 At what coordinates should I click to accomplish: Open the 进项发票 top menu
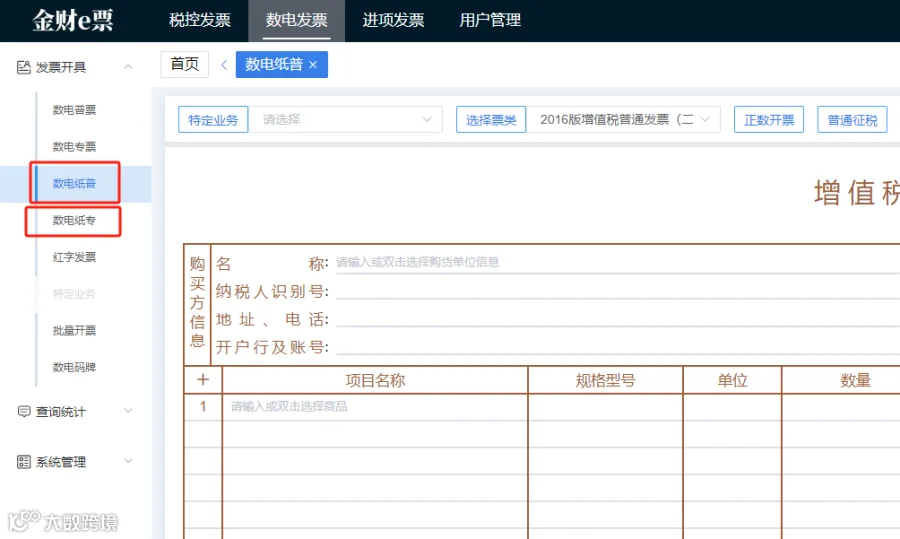point(393,20)
